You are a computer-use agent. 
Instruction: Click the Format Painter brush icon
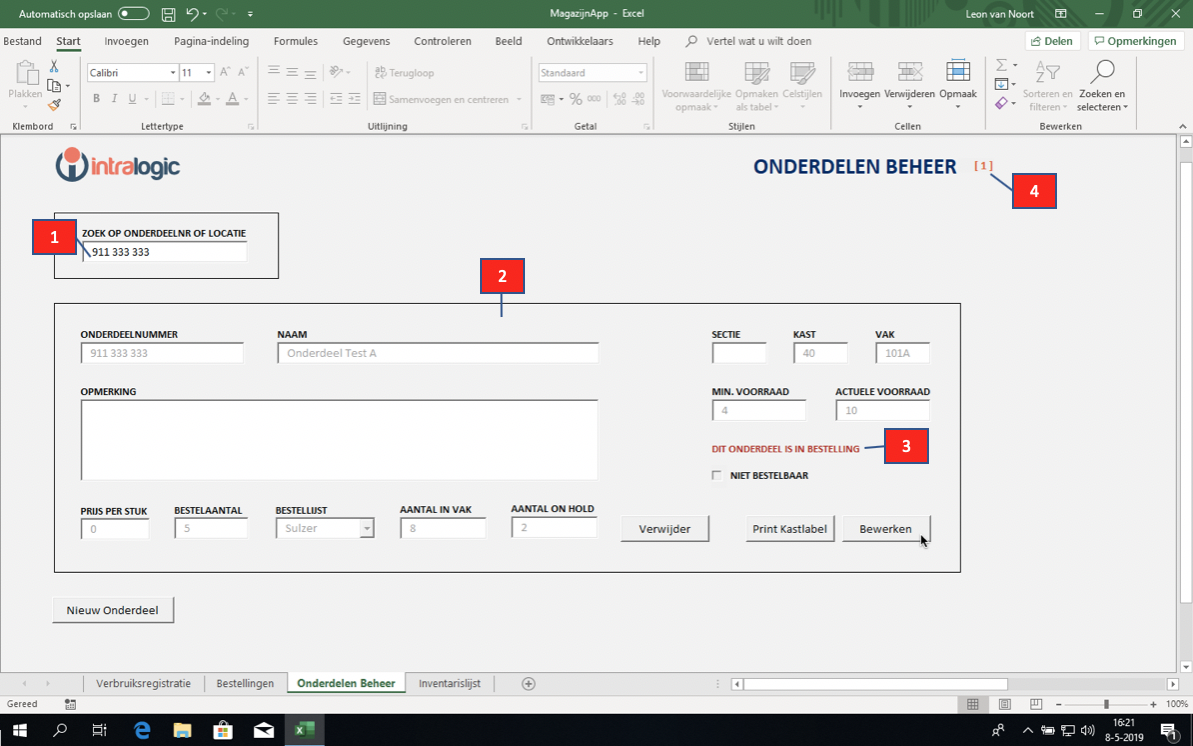tap(54, 105)
